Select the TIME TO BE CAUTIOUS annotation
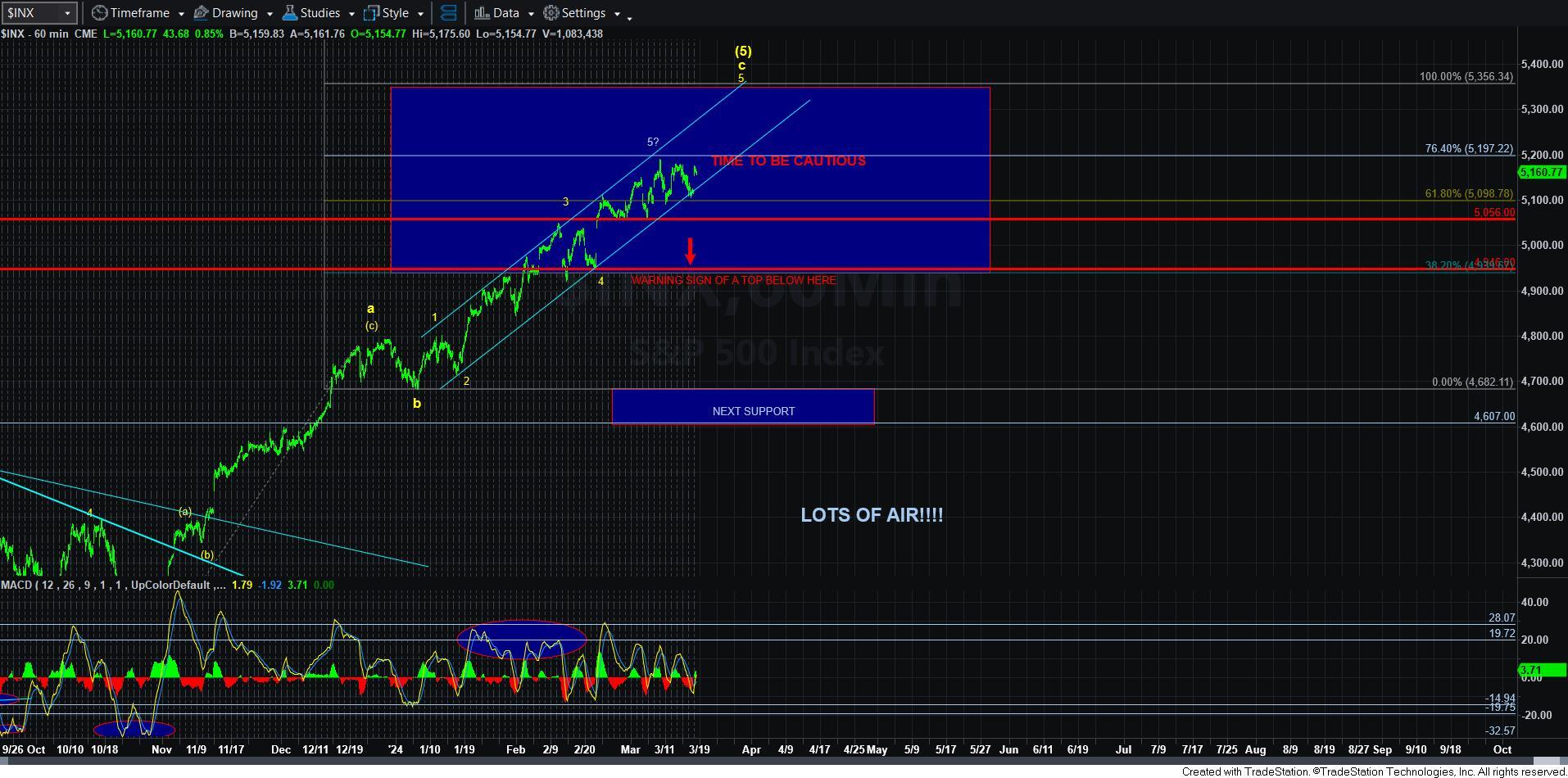This screenshot has width=1568, height=778. 788,161
